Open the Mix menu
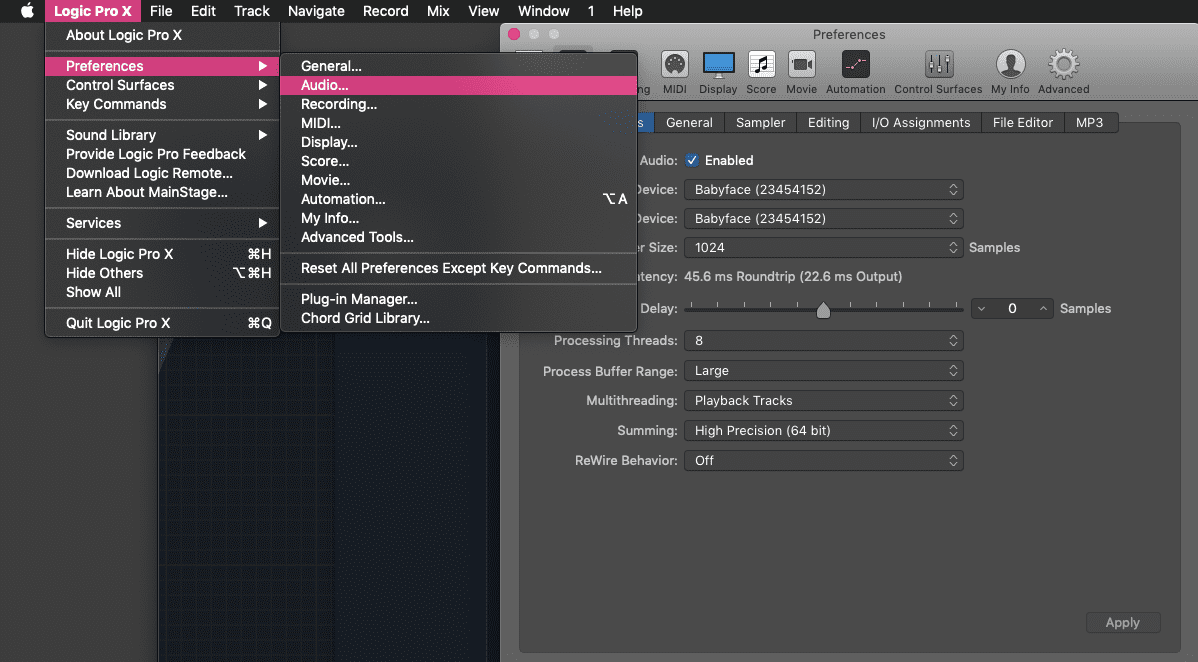1198x662 pixels. 438,11
